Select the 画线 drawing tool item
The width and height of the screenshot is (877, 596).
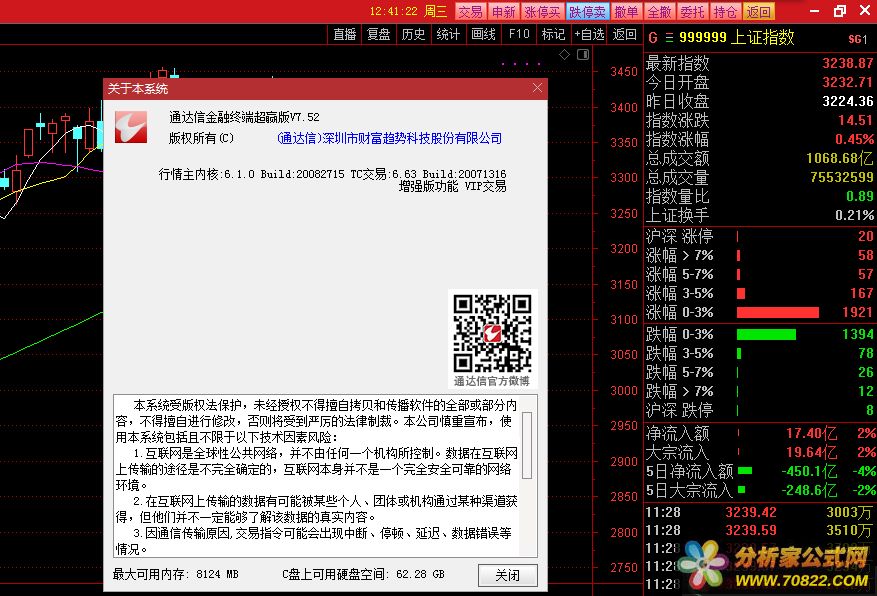tap(483, 35)
